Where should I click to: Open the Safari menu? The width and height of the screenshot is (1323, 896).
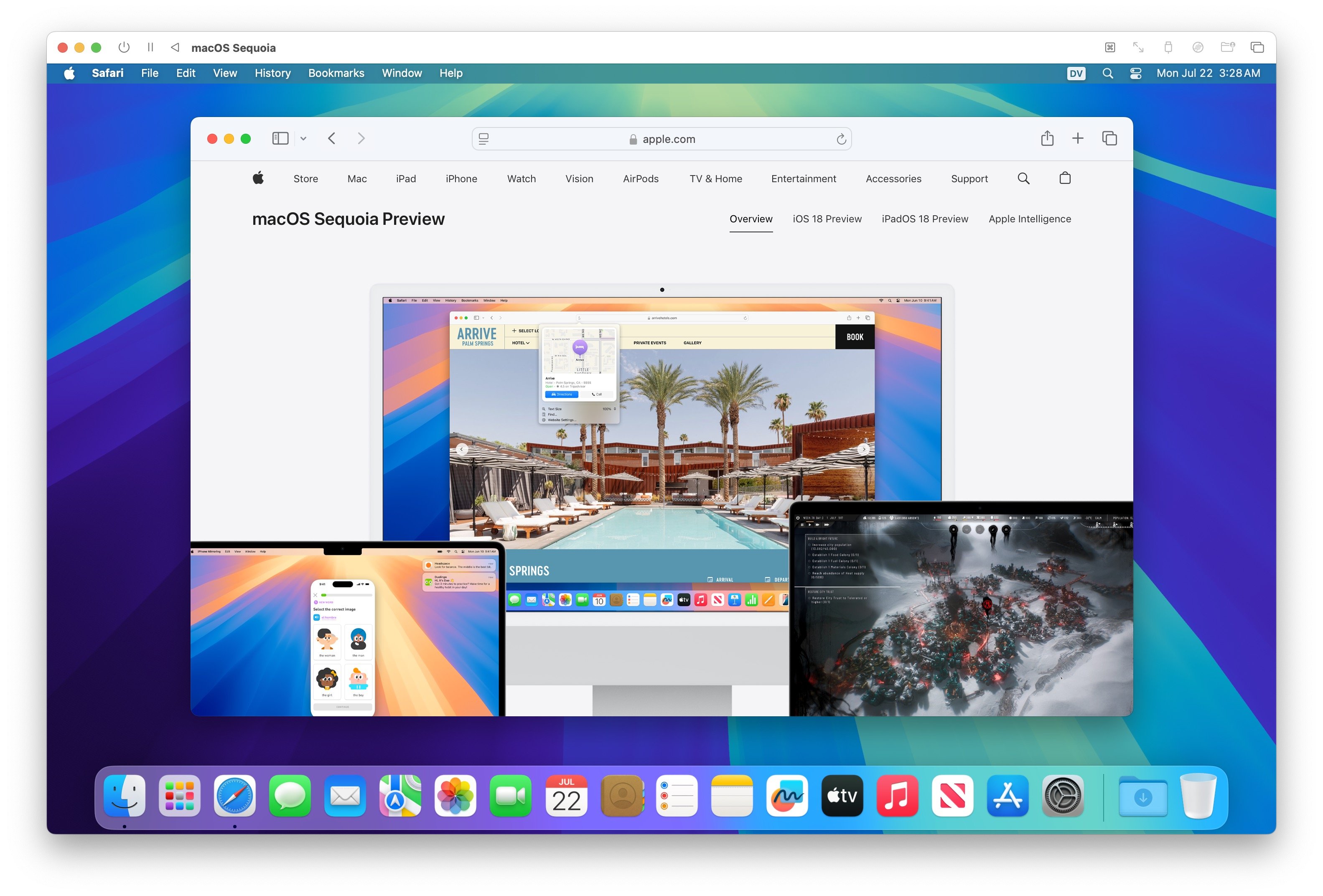tap(107, 73)
